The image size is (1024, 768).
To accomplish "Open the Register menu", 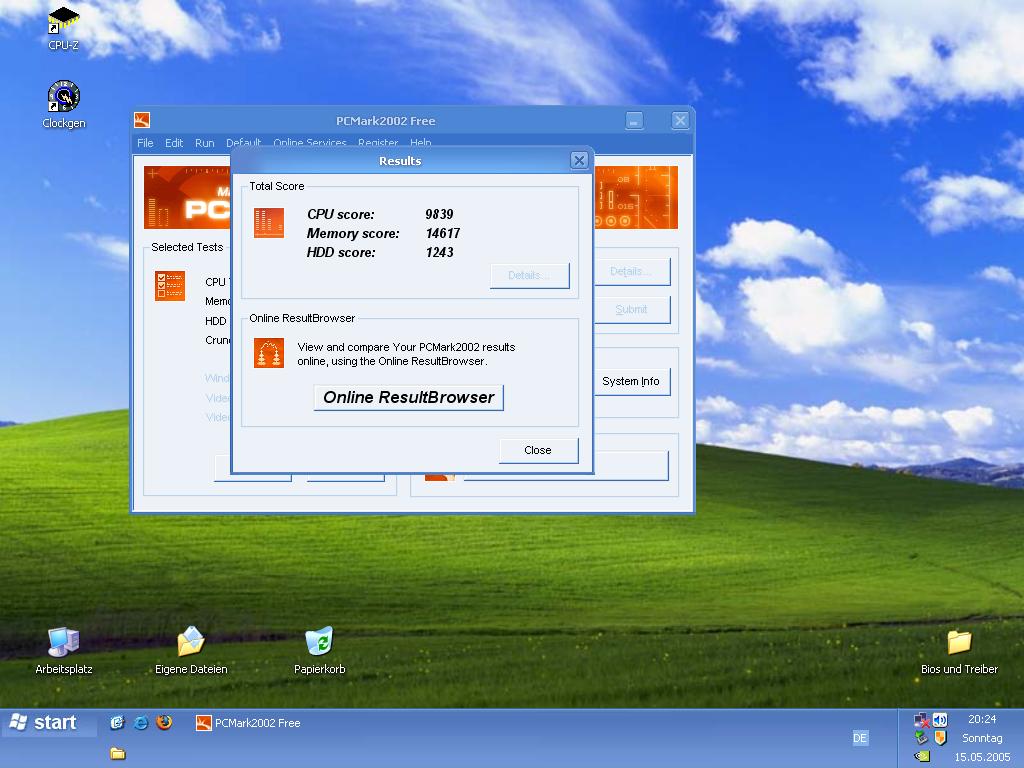I will (377, 142).
